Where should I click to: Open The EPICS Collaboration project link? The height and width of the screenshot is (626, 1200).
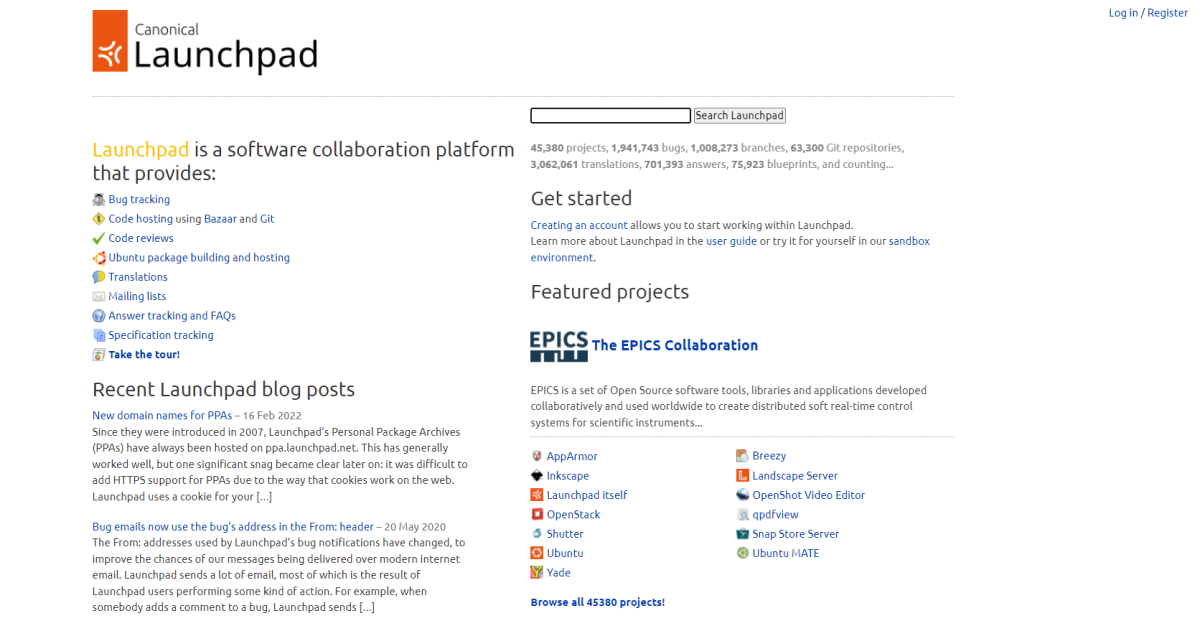click(x=675, y=346)
